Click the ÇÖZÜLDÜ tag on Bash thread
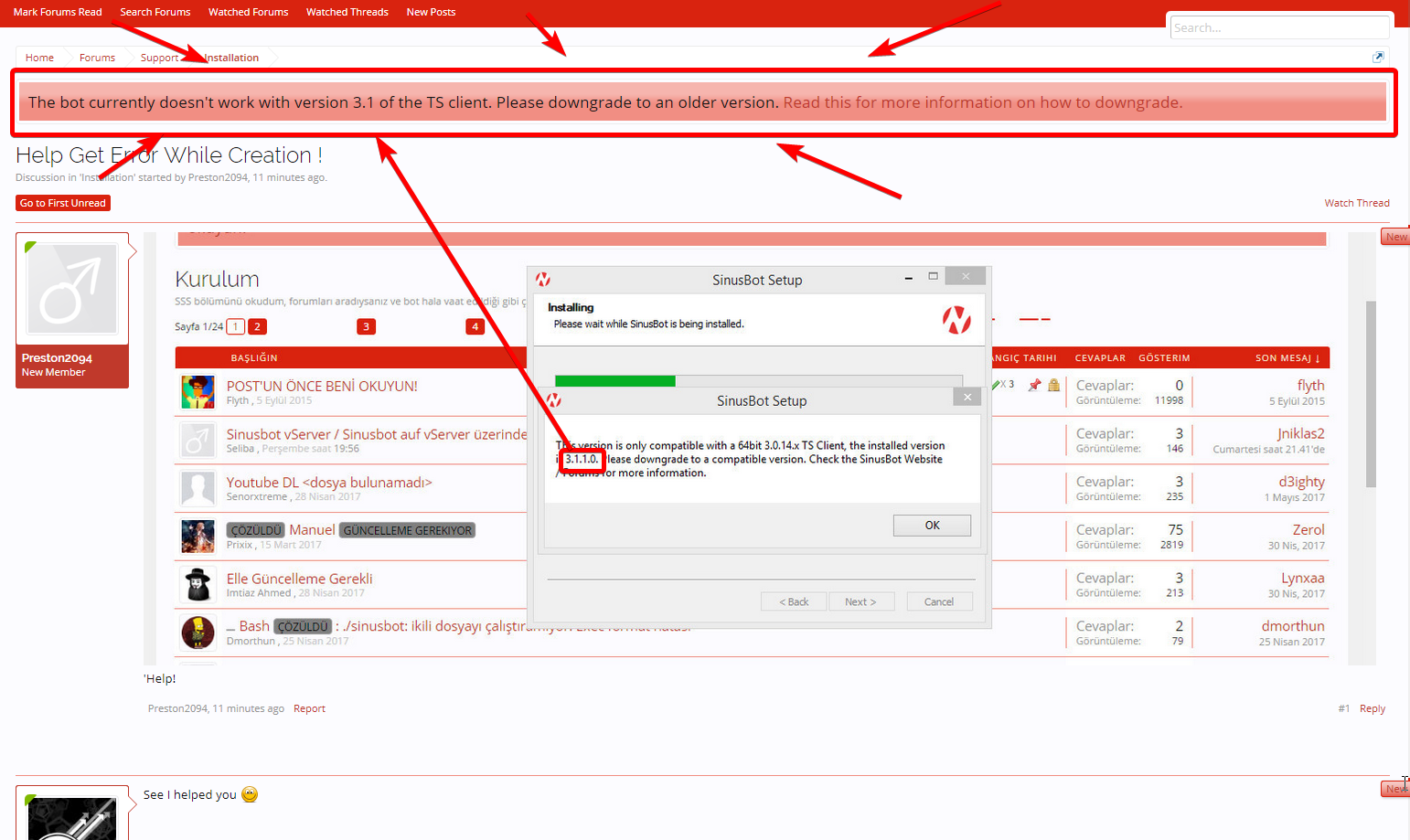The height and width of the screenshot is (840, 1410). coord(303,626)
